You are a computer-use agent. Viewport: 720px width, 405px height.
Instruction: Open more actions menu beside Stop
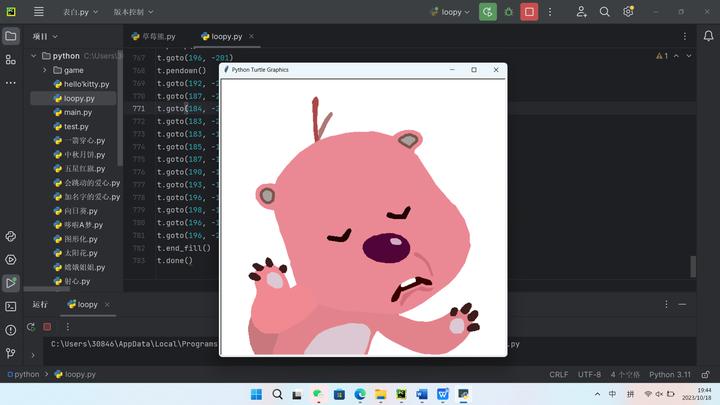(x=550, y=12)
